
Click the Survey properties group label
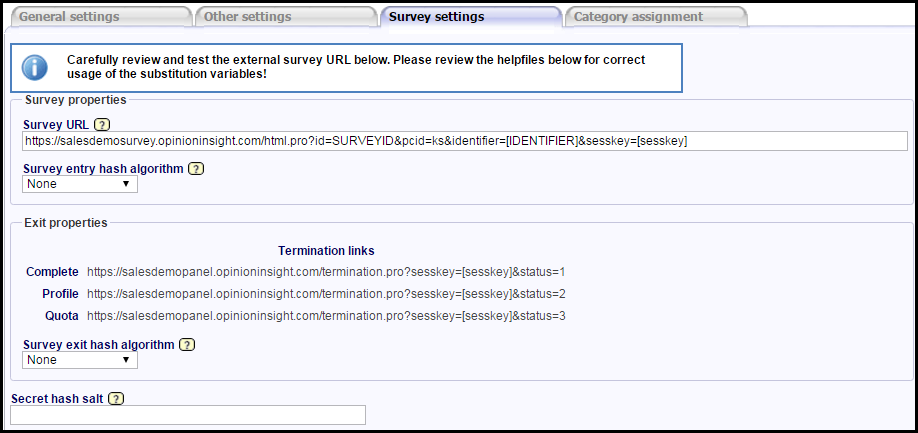76,100
